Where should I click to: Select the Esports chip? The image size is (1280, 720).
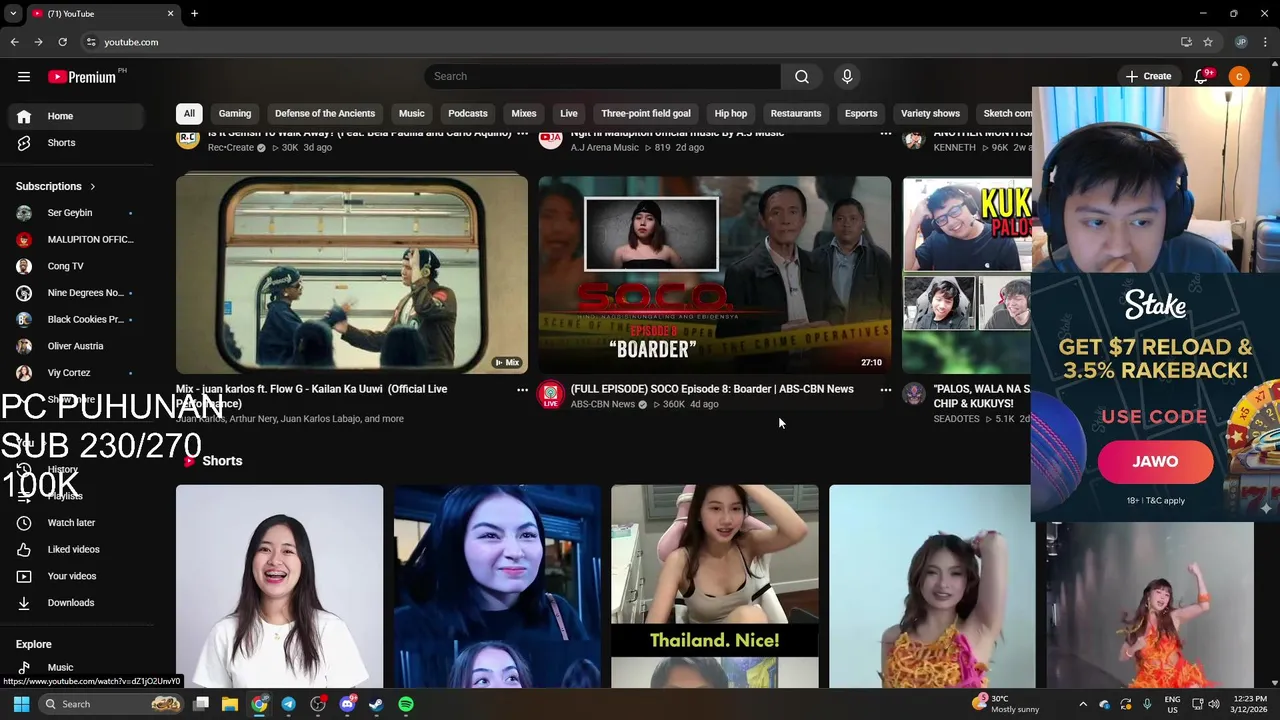pos(861,113)
